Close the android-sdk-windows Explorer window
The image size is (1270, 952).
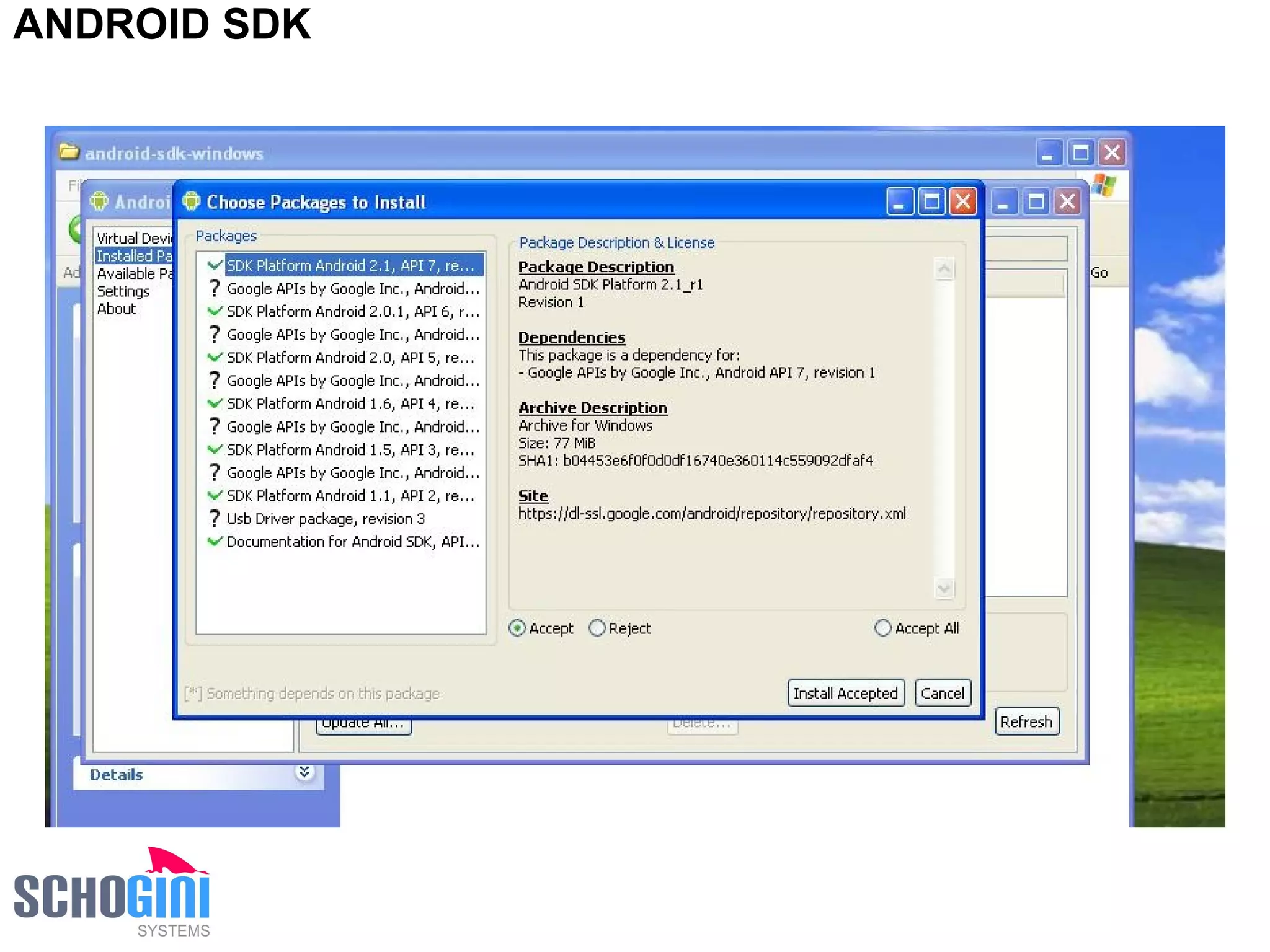coord(1112,152)
